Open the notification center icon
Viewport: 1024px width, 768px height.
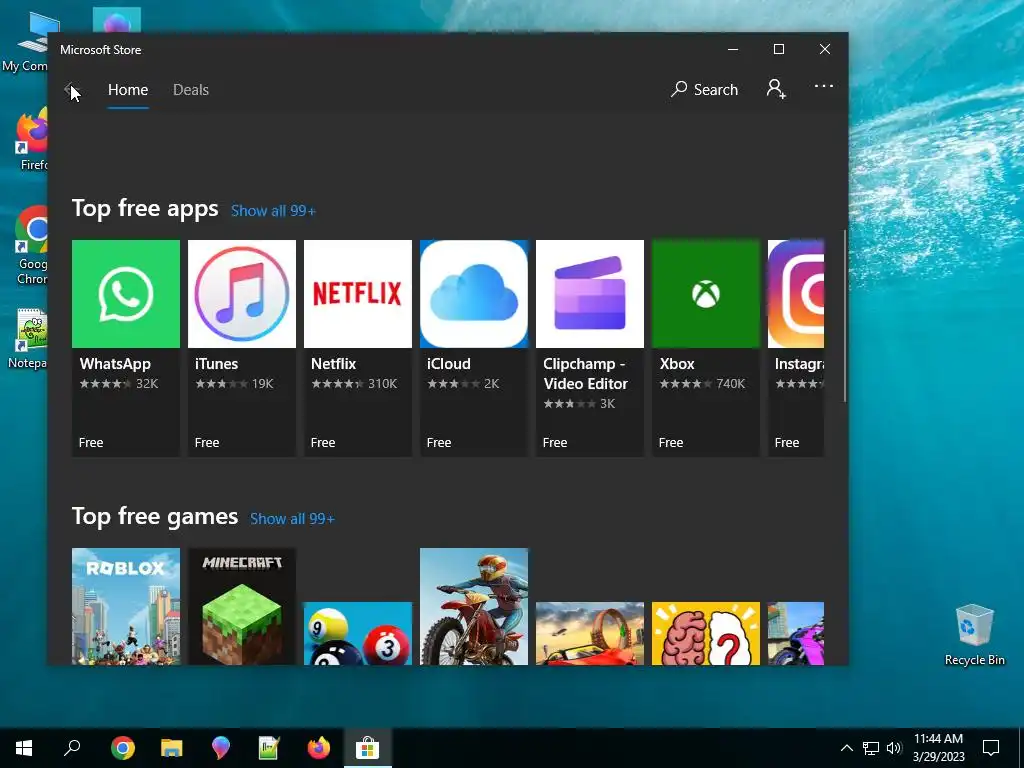(991, 748)
